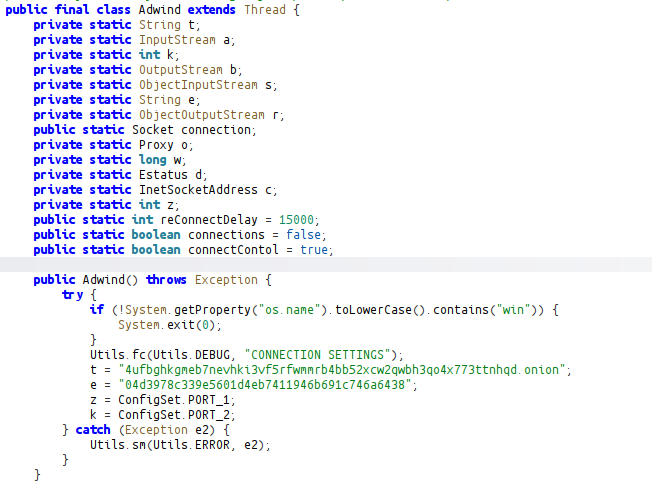Click the "System.exit(0);" statement
The height and width of the screenshot is (493, 652).
click(x=170, y=325)
